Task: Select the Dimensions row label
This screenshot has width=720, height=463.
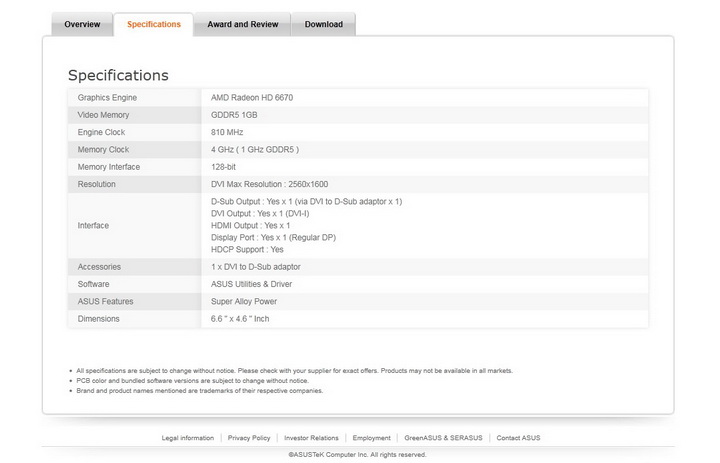Action: tap(98, 319)
